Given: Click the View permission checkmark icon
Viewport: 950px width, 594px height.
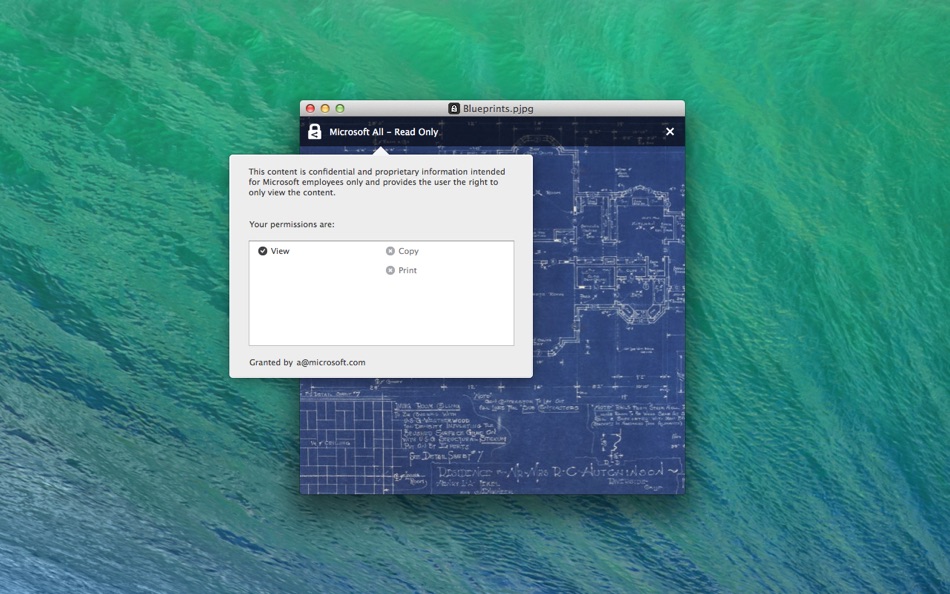Looking at the screenshot, I should (x=262, y=251).
